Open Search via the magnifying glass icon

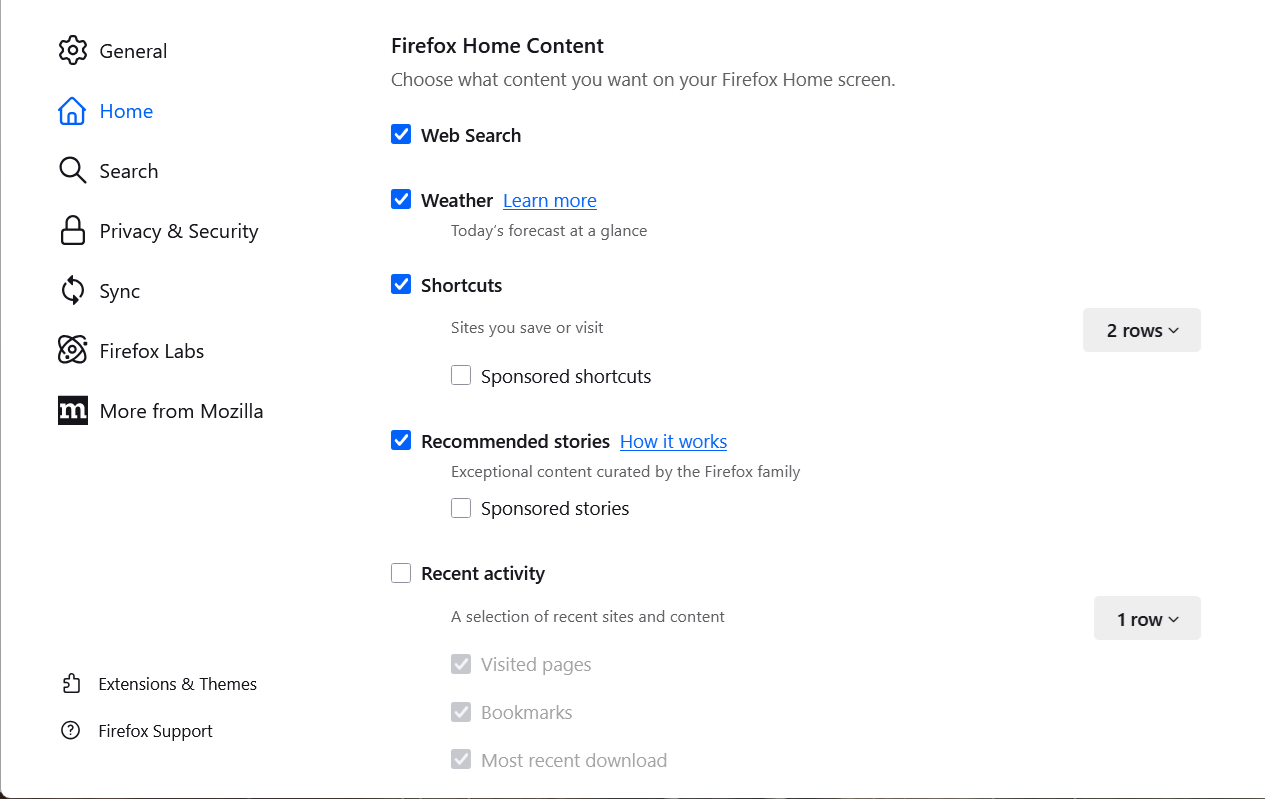click(x=73, y=170)
